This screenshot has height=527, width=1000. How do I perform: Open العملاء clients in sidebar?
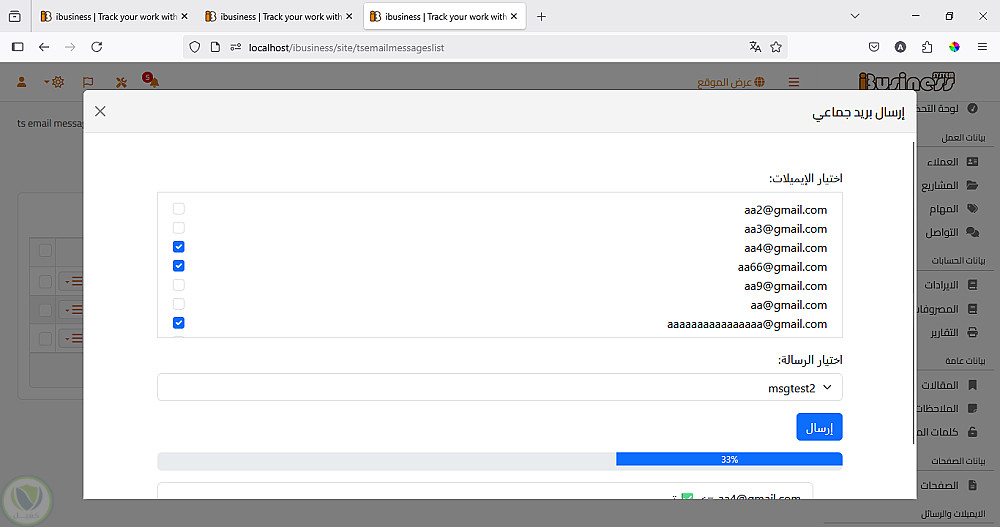coord(953,162)
